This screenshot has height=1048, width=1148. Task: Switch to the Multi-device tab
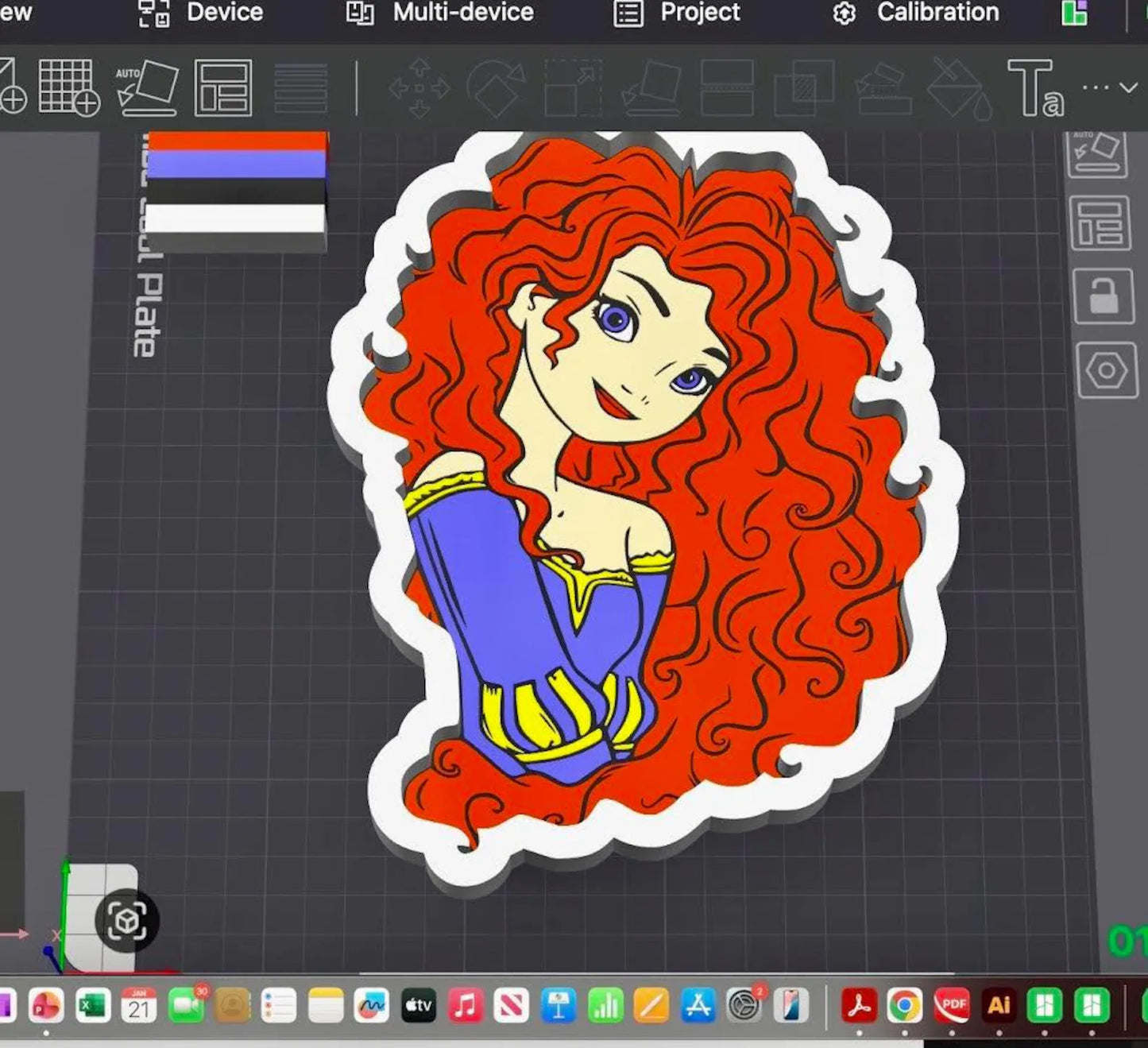[x=439, y=13]
